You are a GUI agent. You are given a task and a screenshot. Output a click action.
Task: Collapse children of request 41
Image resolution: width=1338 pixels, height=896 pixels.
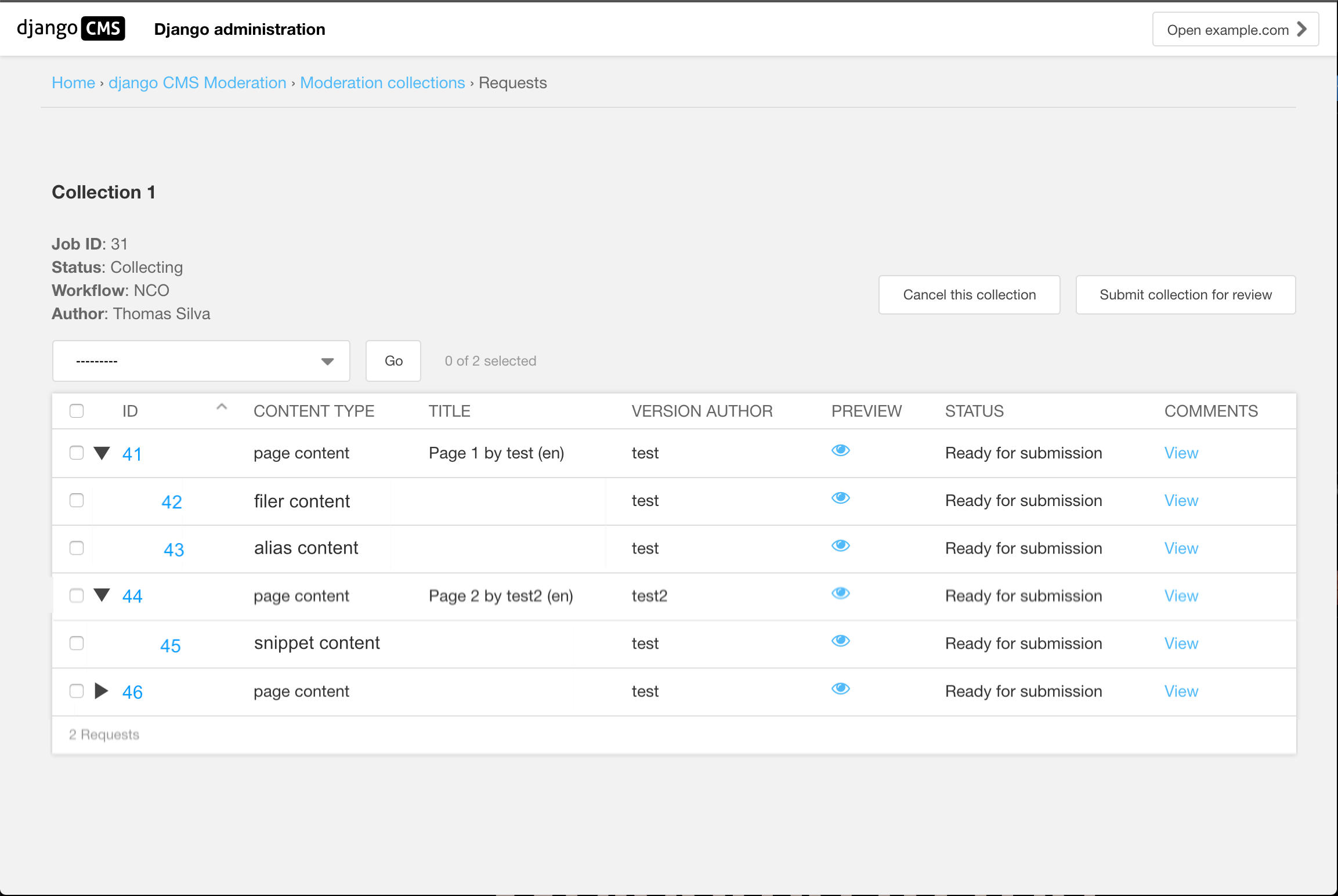point(102,453)
